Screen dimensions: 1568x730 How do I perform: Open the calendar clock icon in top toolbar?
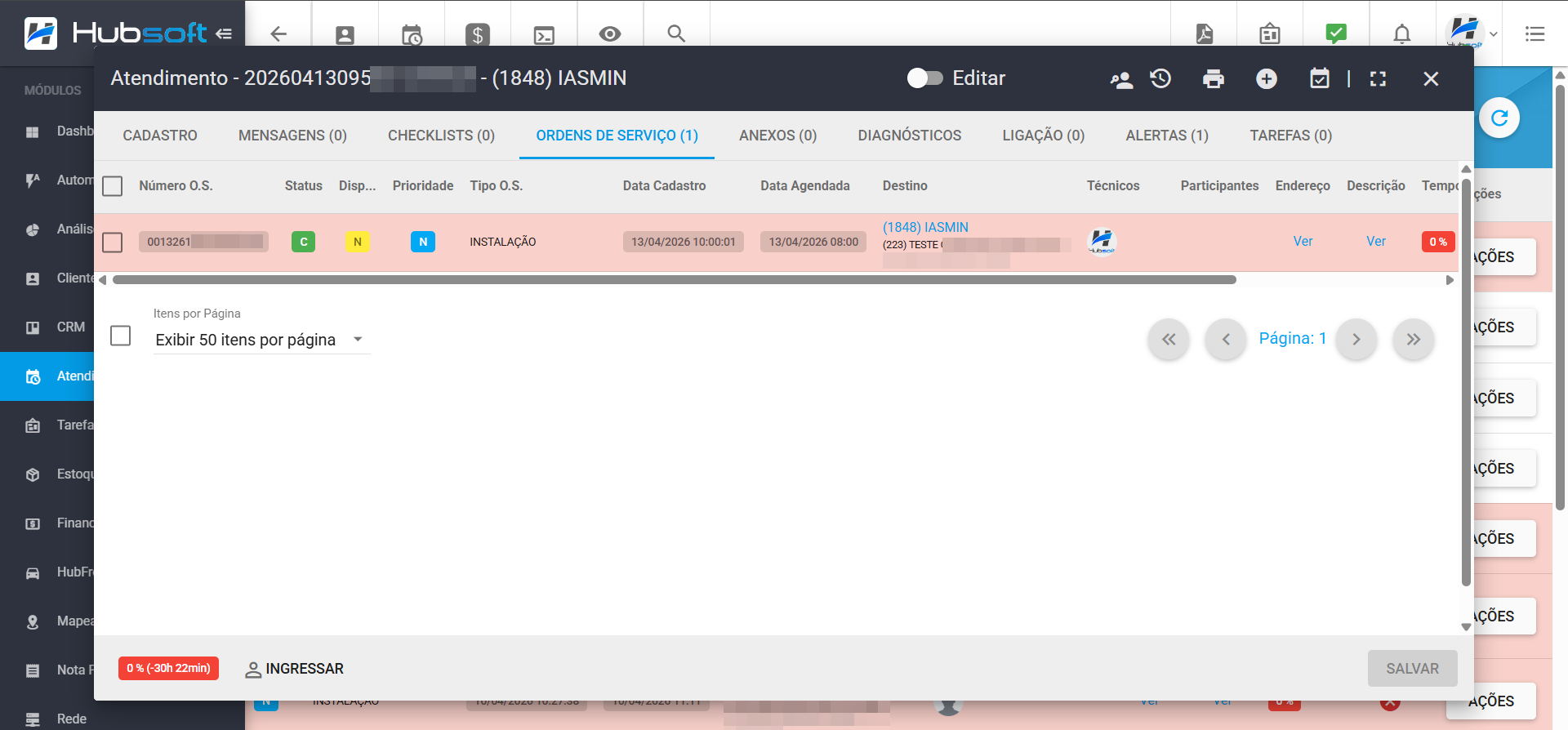tap(412, 34)
